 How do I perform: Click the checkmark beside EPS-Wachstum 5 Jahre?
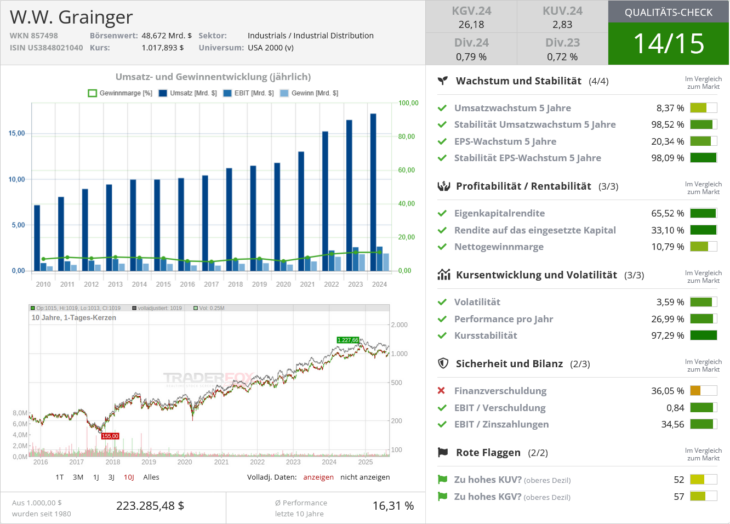tap(442, 141)
